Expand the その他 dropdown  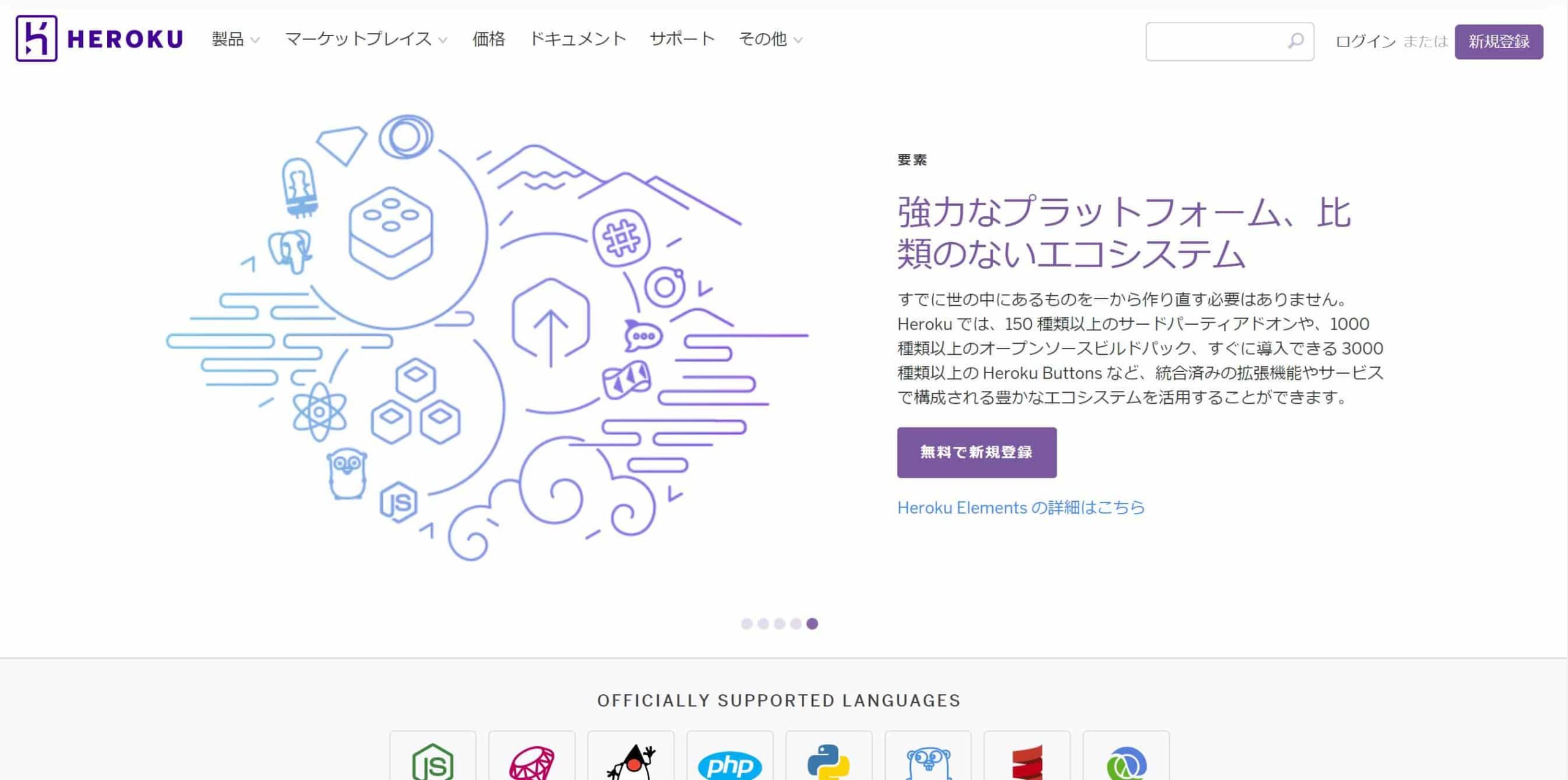coord(771,39)
